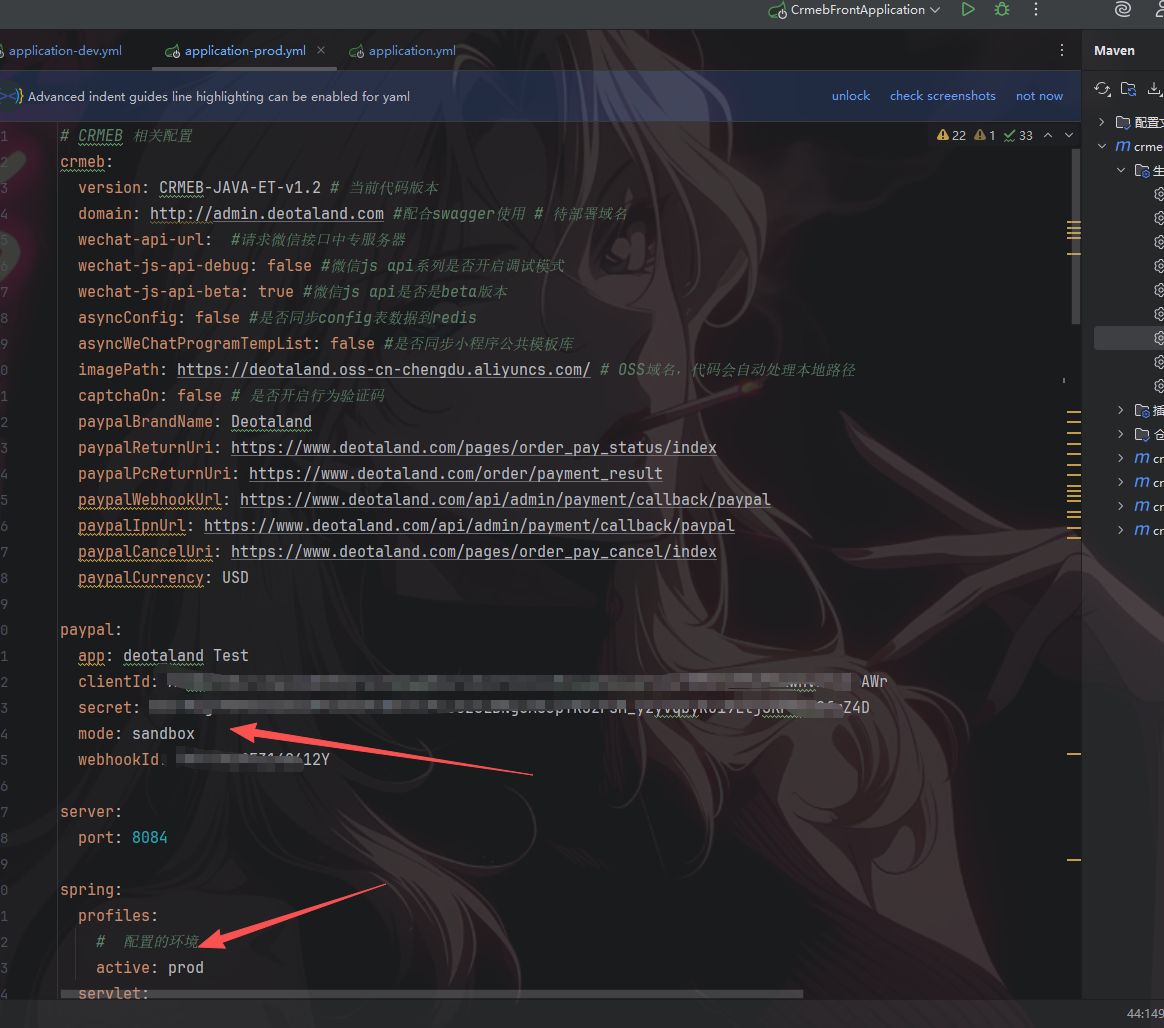The width and height of the screenshot is (1164, 1028).
Task: Click the swirl AI assistant icon
Action: [x=1122, y=10]
